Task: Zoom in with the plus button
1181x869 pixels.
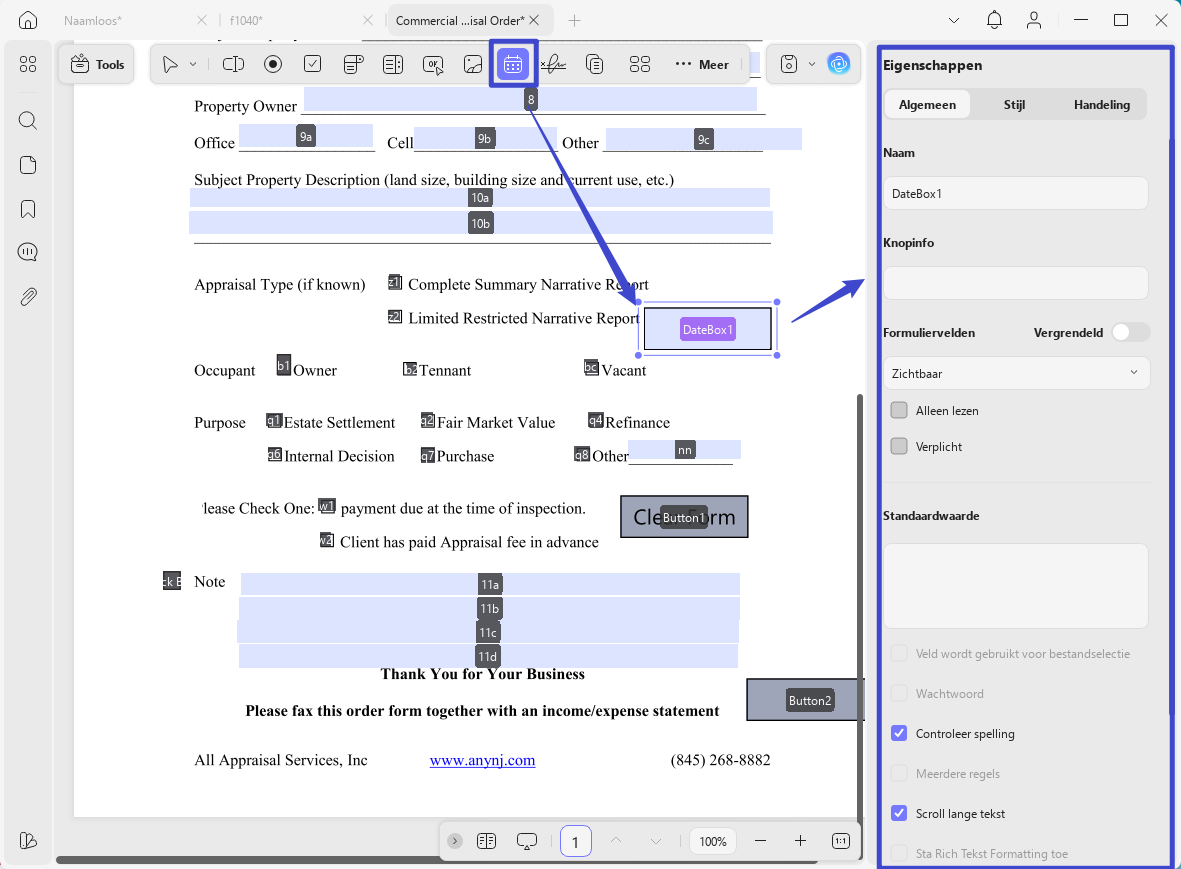Action: click(801, 841)
